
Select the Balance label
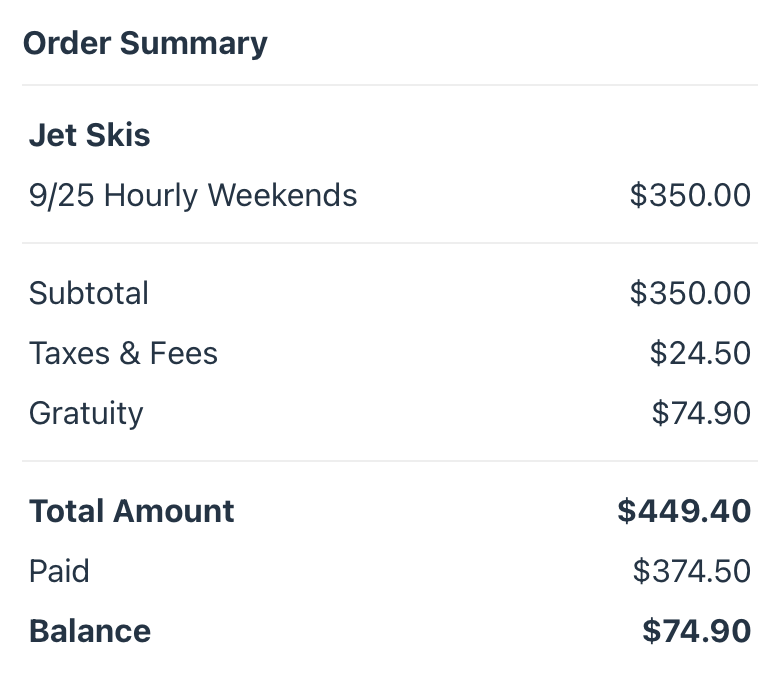(x=90, y=631)
